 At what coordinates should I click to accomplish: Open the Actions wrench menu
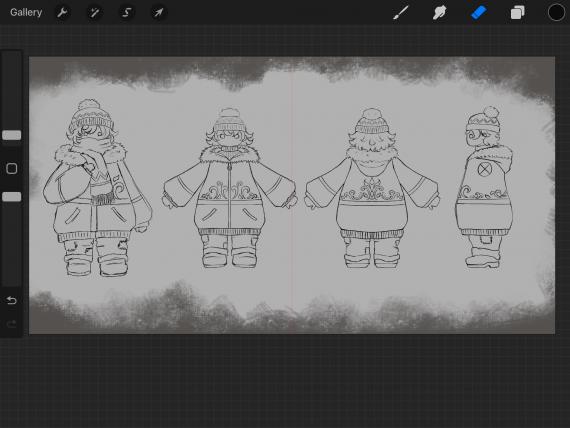(x=62, y=13)
